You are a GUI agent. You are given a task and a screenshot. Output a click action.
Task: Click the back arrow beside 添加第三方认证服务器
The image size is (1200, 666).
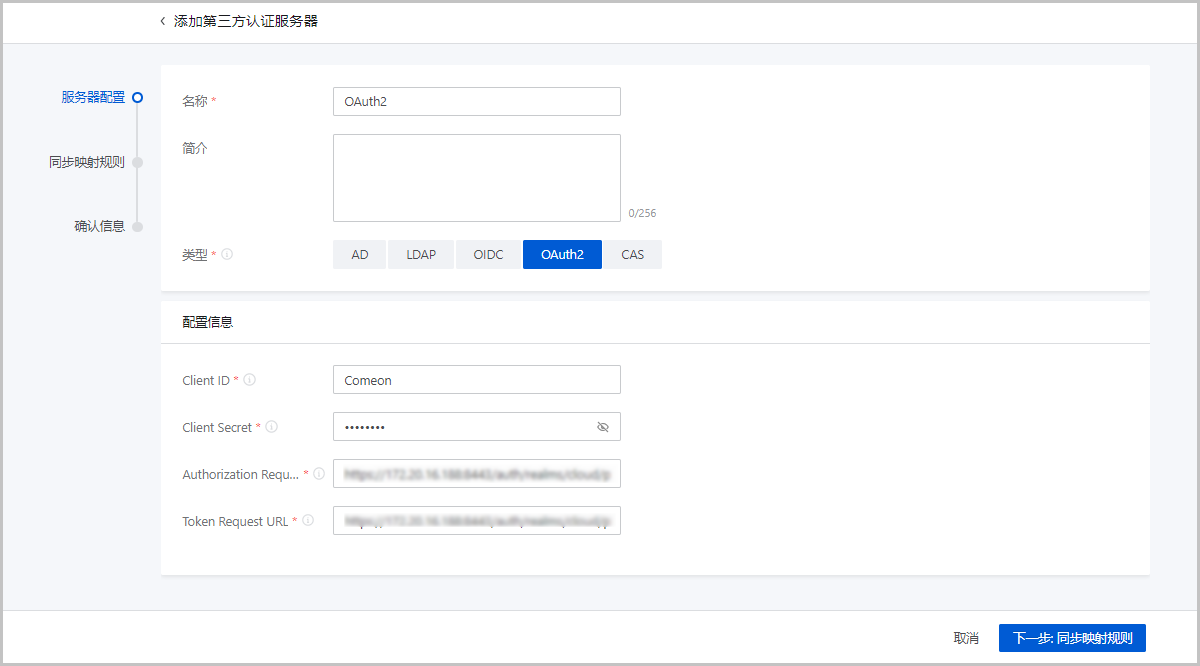click(x=163, y=21)
